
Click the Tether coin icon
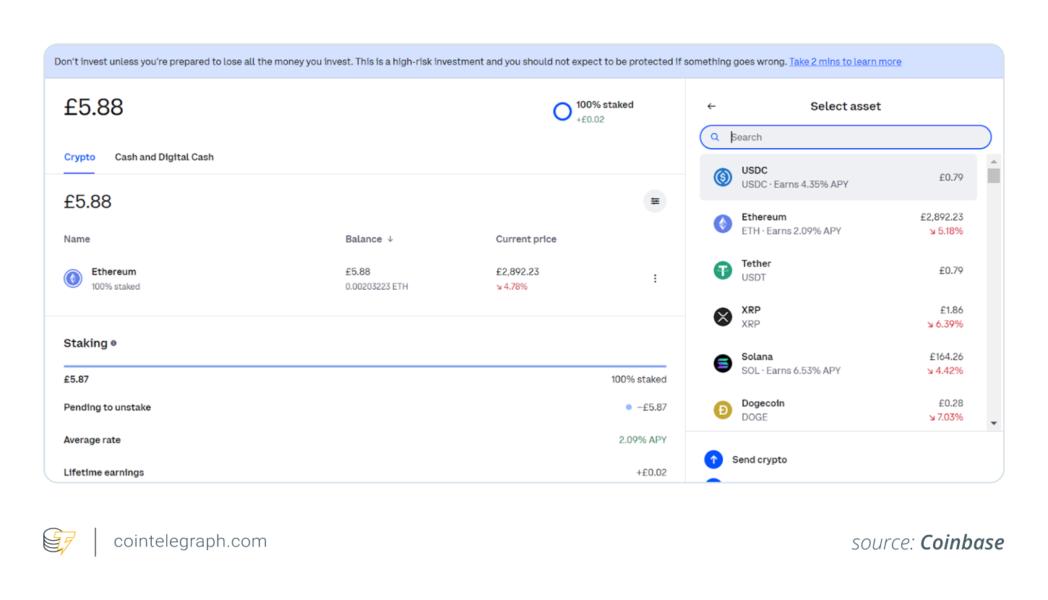pos(723,270)
